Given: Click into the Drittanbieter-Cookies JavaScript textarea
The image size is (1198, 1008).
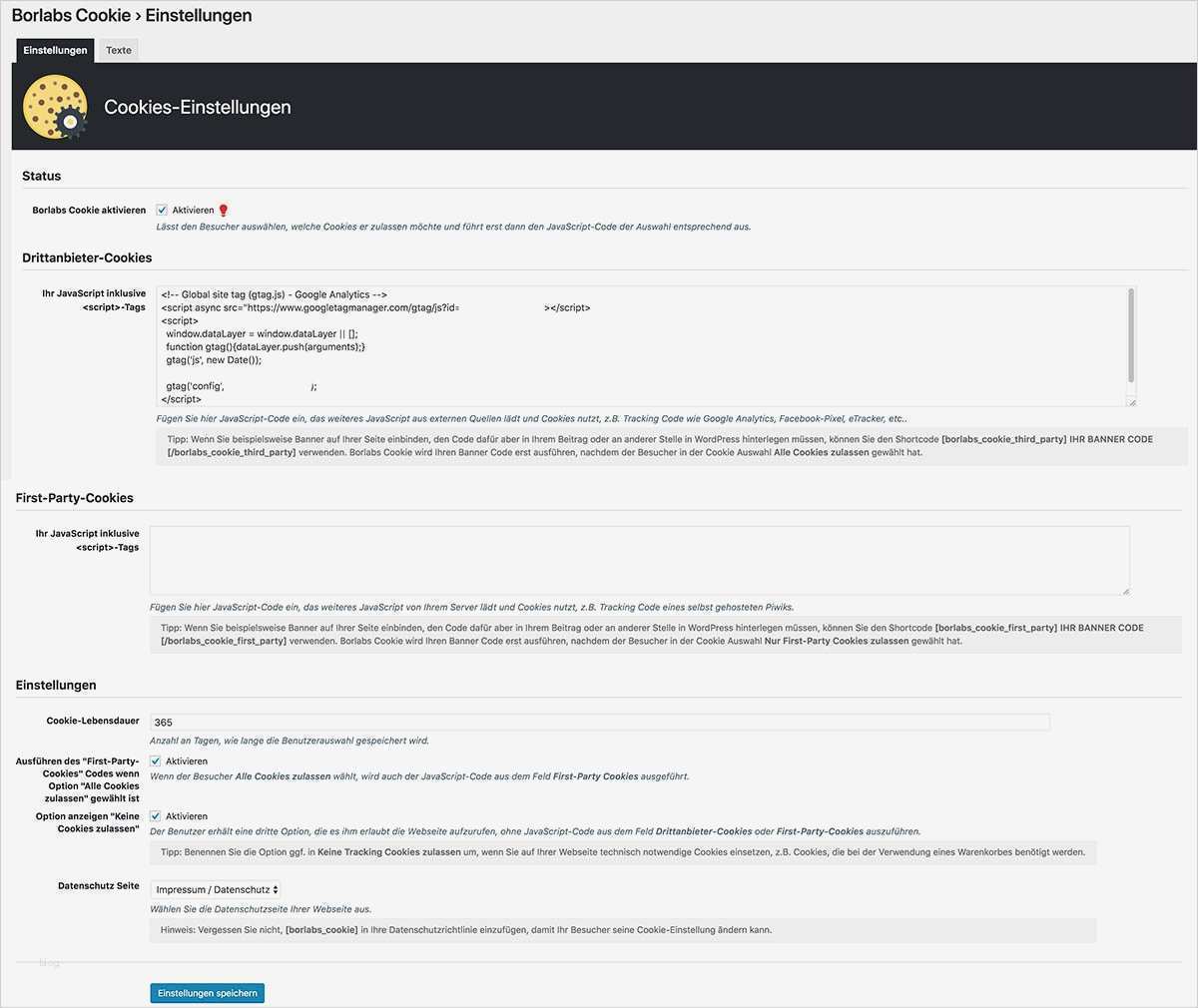Looking at the screenshot, I should coord(646,346).
